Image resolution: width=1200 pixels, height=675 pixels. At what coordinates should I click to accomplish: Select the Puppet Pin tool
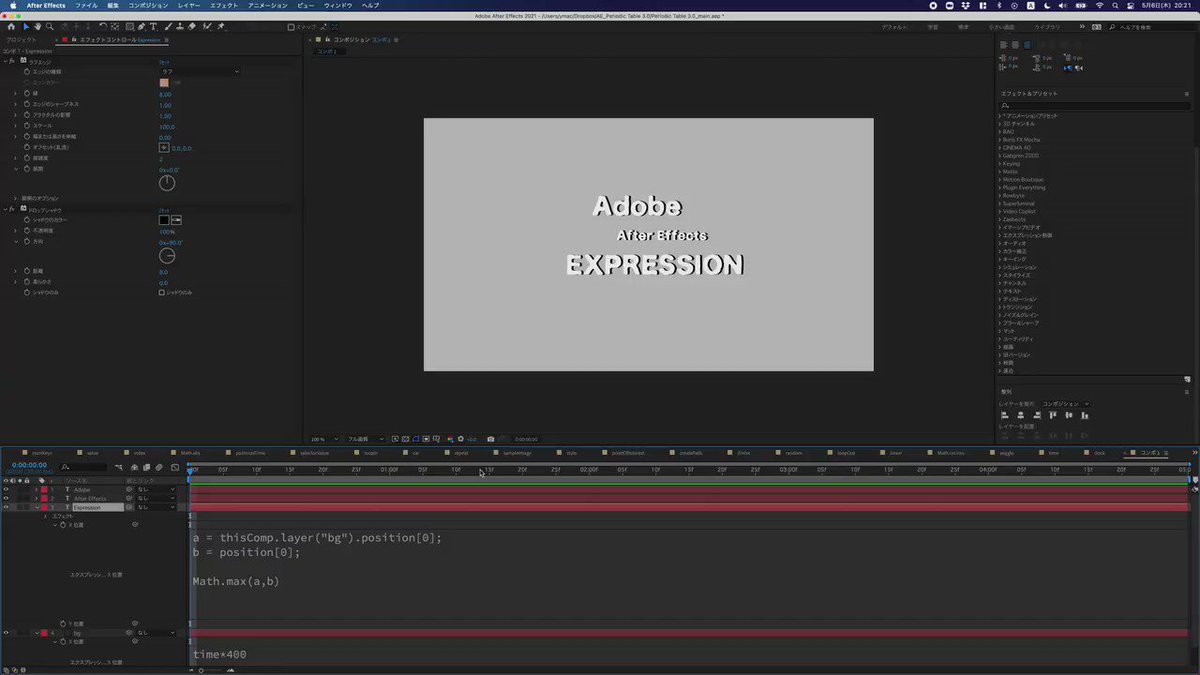coord(220,26)
